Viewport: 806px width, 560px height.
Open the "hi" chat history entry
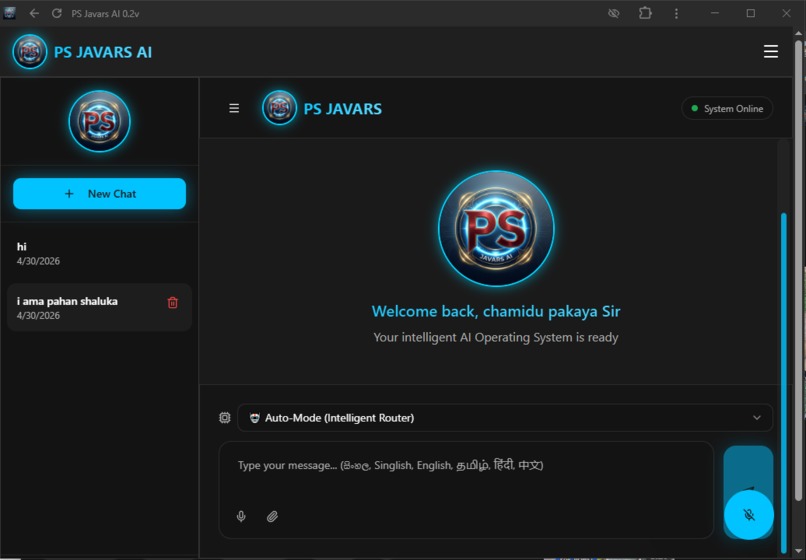(99, 253)
